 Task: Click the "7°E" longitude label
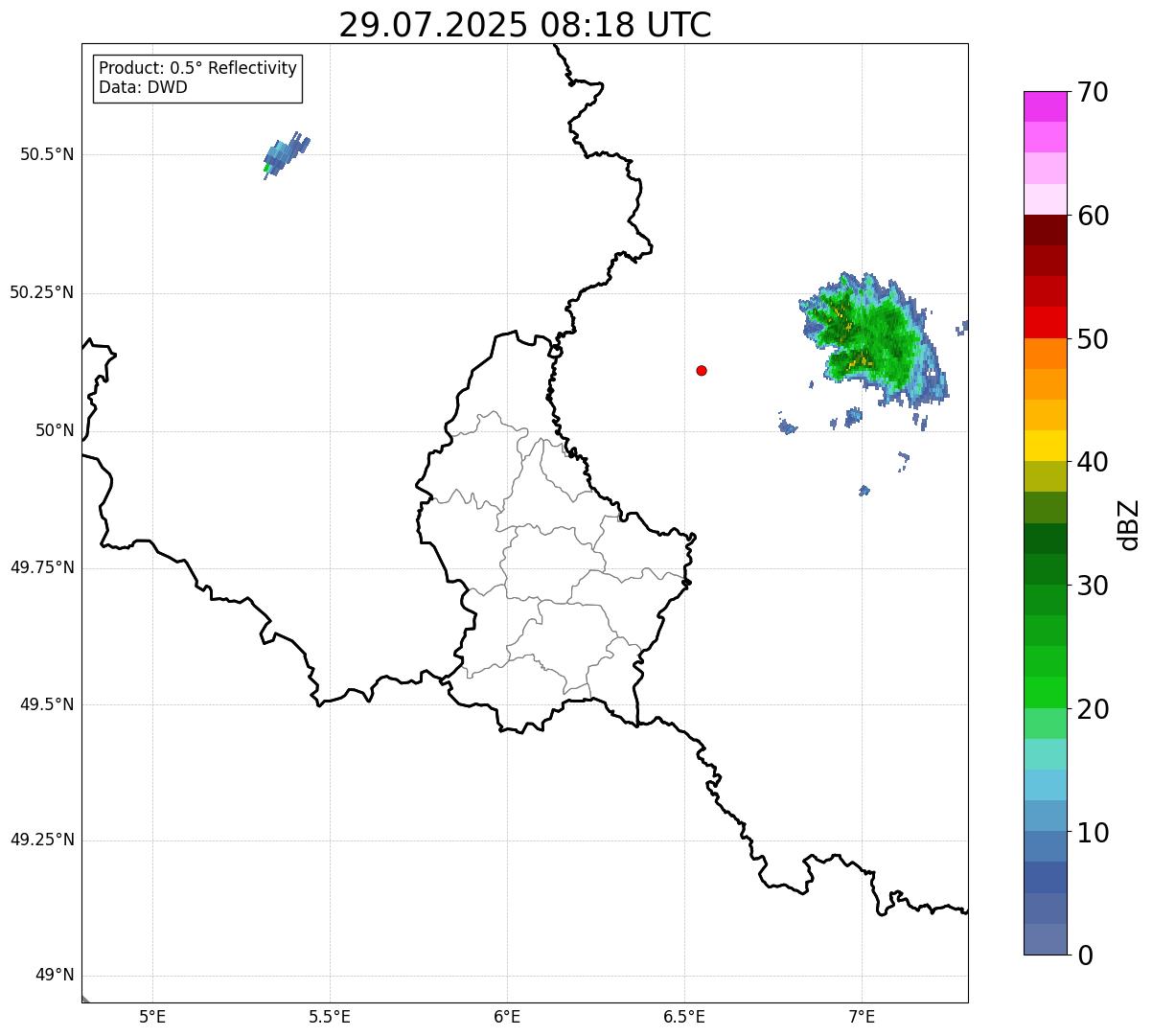(x=862, y=1017)
